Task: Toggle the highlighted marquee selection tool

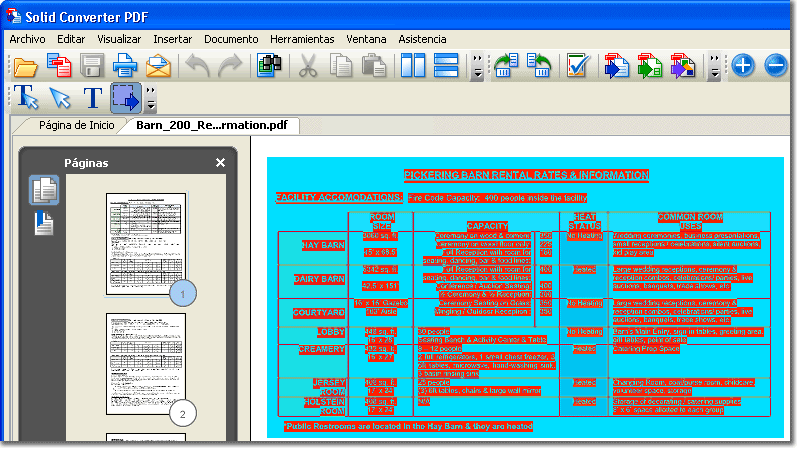Action: coord(126,98)
